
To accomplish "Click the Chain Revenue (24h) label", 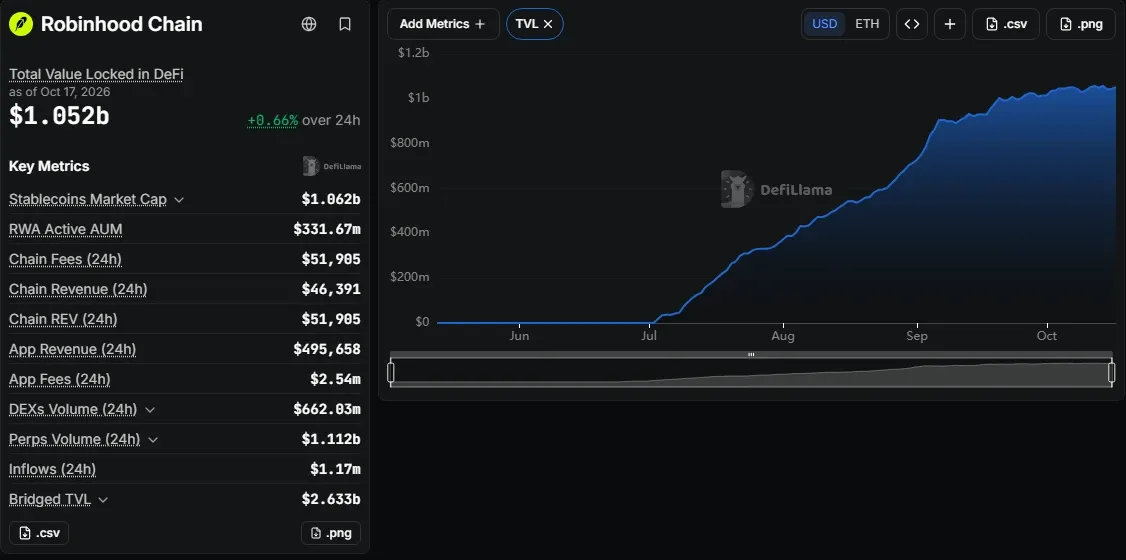I will [x=78, y=289].
